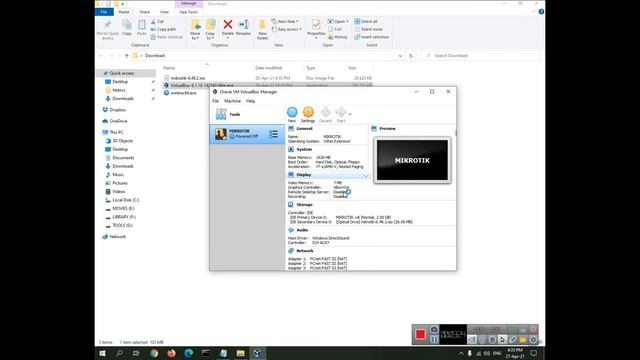Open the Open dropdown in ribbon

pos(338,21)
